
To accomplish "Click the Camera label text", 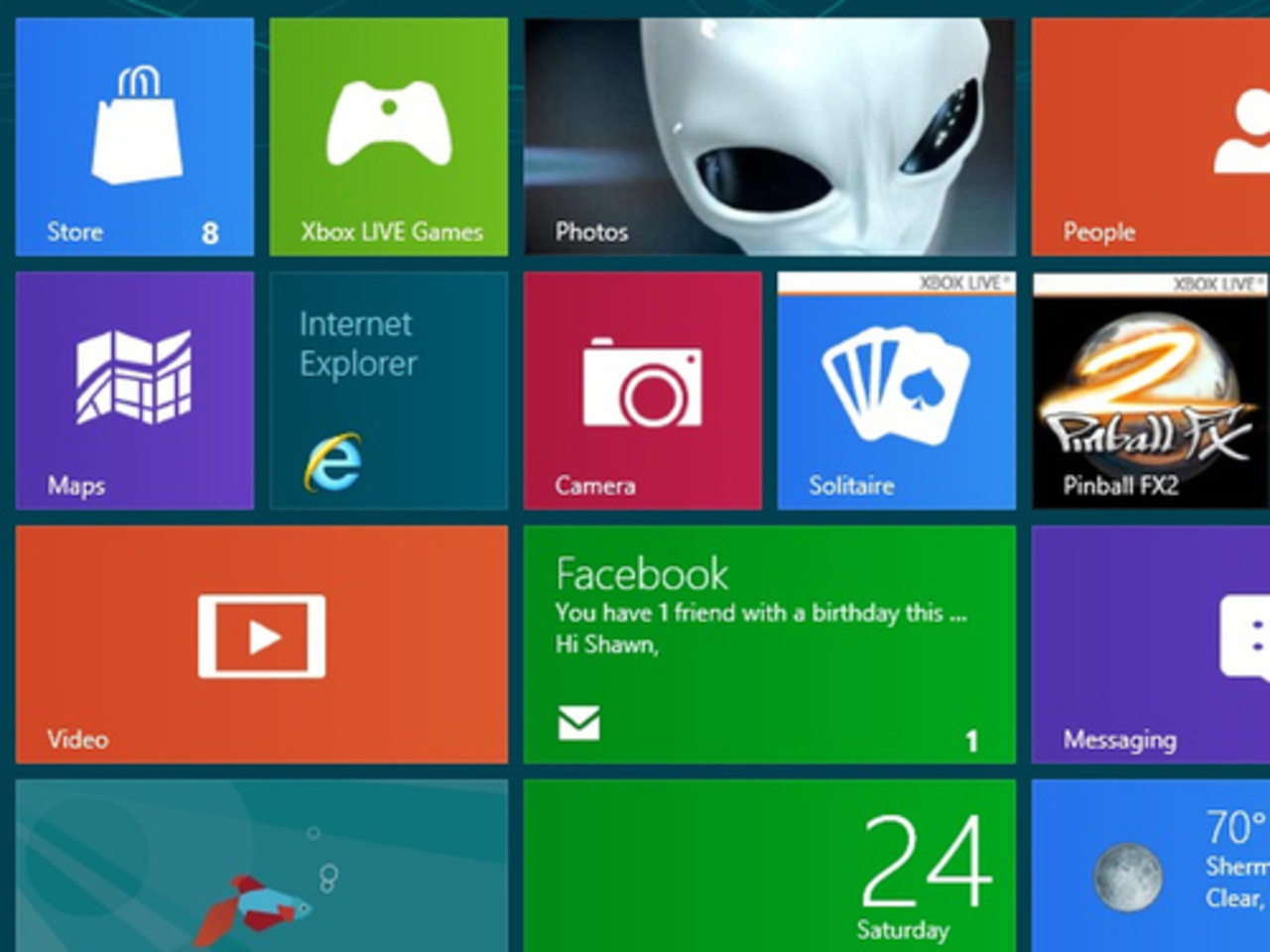I will [595, 486].
